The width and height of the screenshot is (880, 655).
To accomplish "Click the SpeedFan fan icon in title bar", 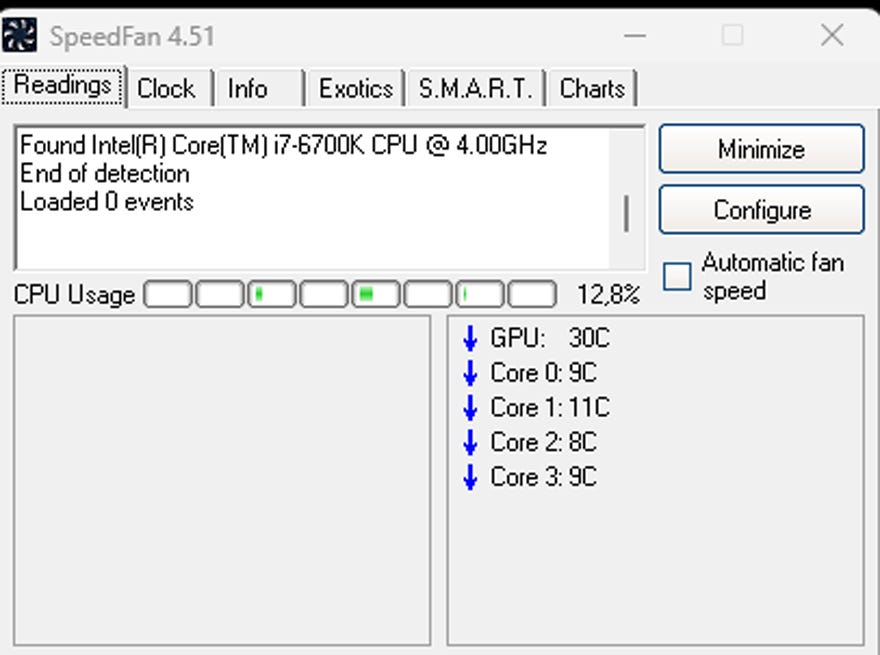I will pos(19,35).
